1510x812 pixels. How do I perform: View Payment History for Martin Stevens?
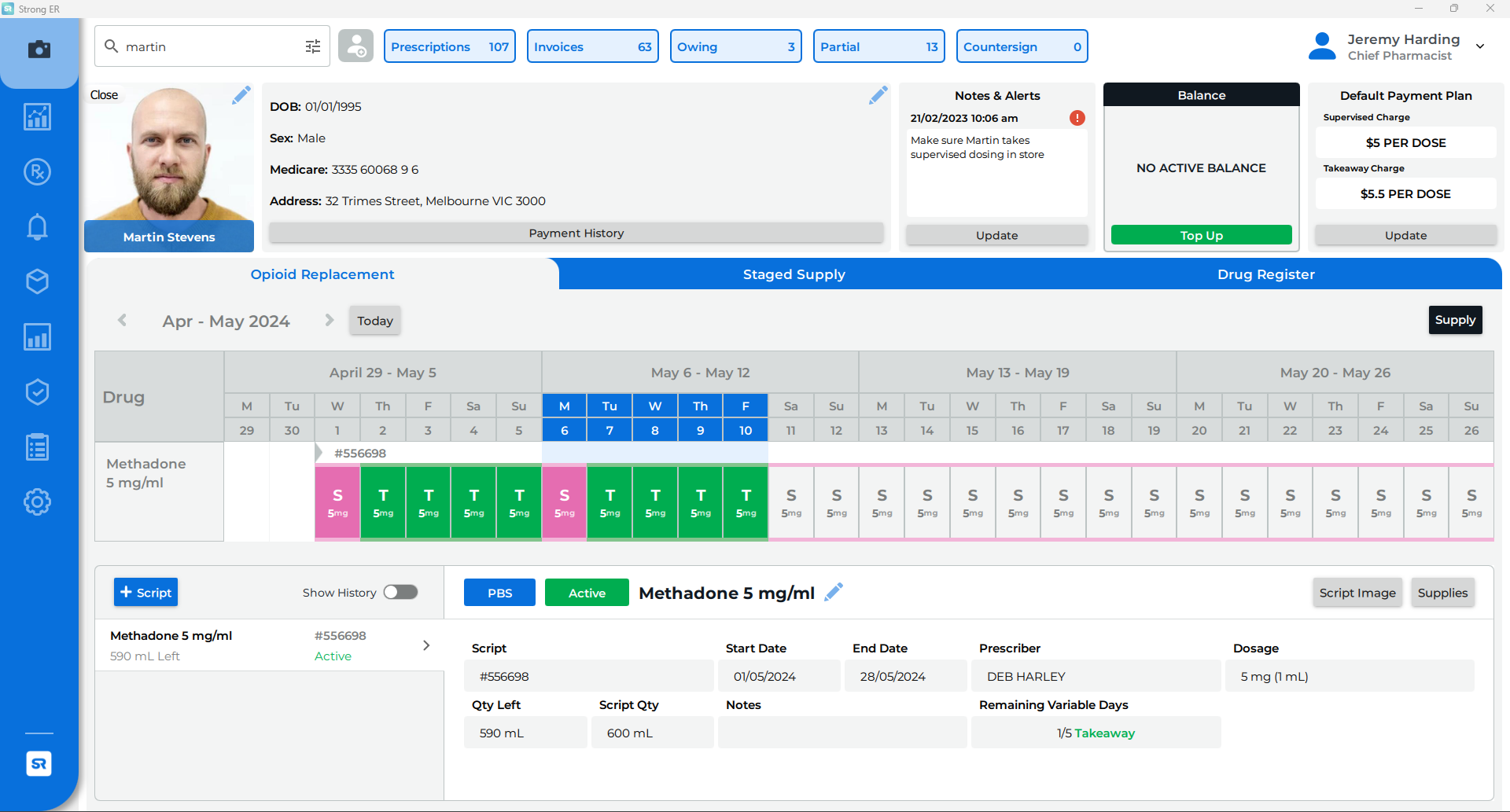pyautogui.click(x=576, y=233)
